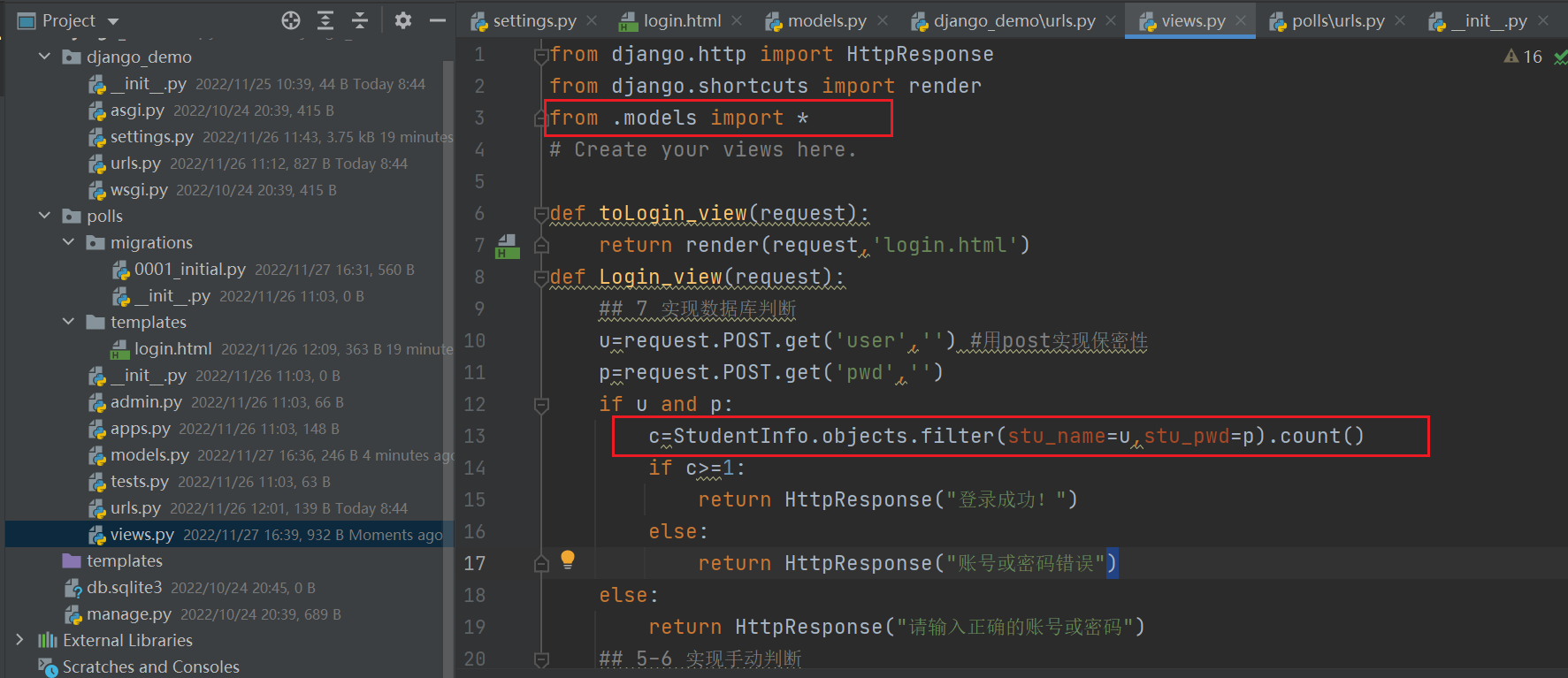Click 'HttpResponse' in the line 1 import

click(x=920, y=55)
